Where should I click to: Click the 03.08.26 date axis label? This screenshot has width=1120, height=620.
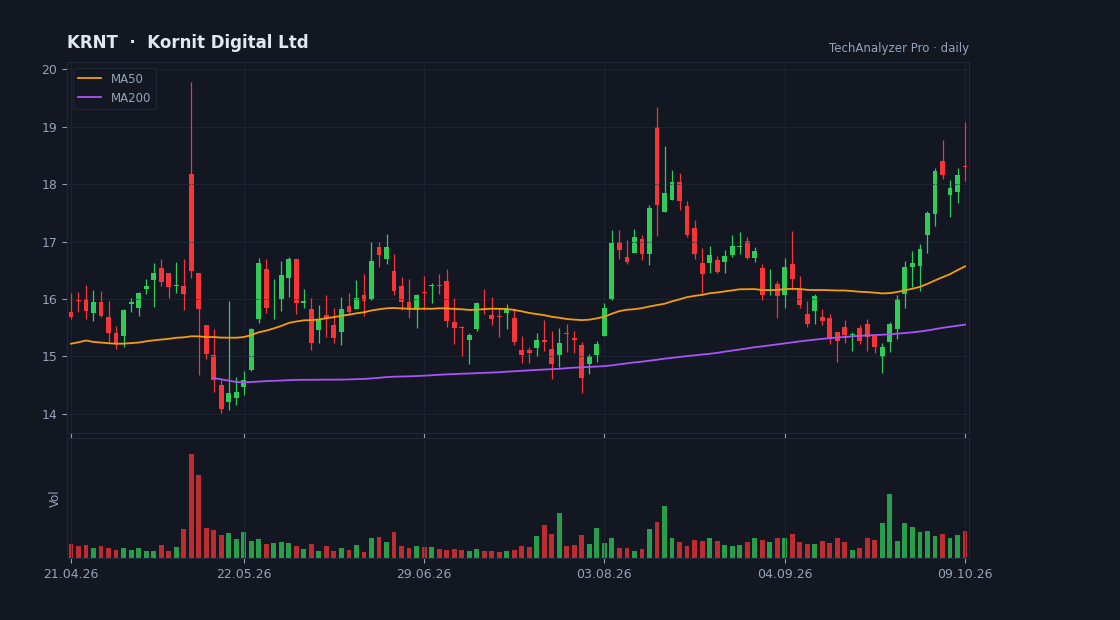tap(604, 574)
